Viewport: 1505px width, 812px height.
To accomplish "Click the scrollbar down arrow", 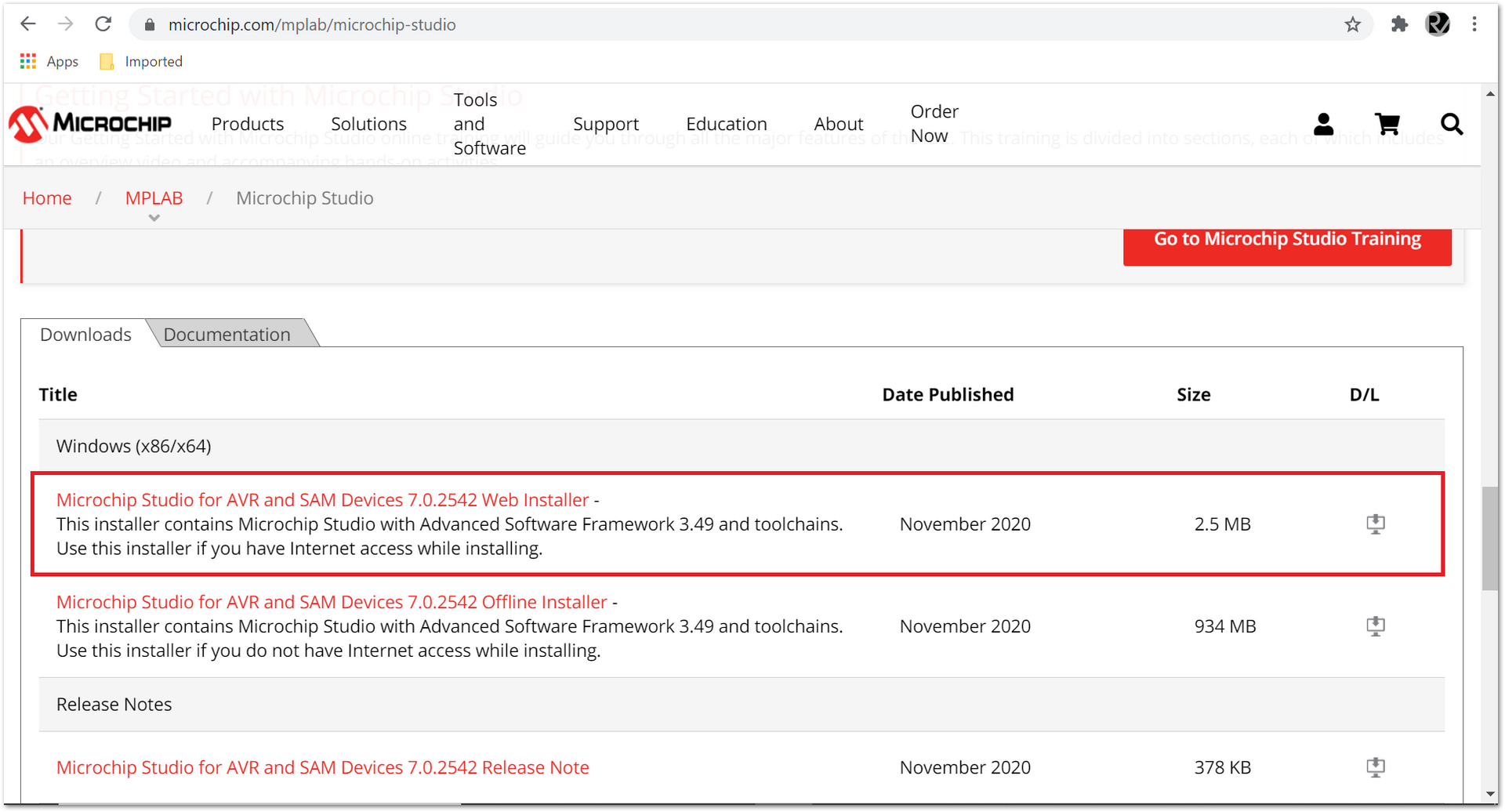I will (x=1489, y=794).
